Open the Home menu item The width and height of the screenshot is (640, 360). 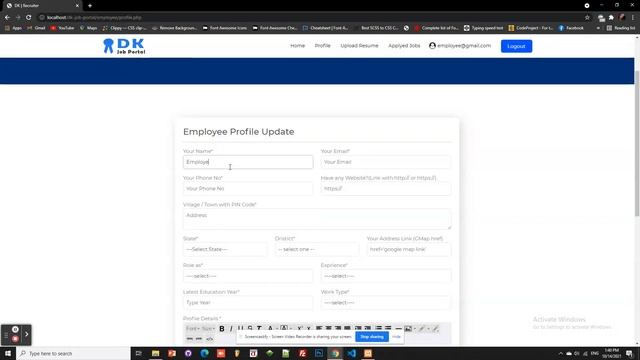pos(298,46)
